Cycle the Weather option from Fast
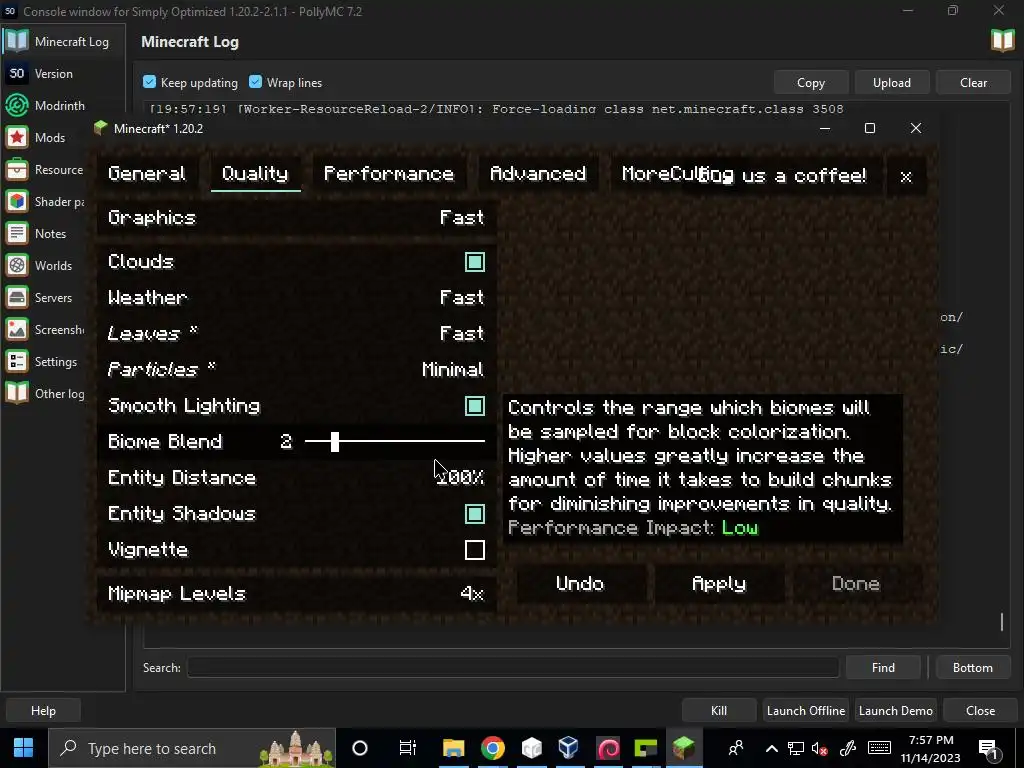This screenshot has width=1024, height=768. tap(297, 298)
